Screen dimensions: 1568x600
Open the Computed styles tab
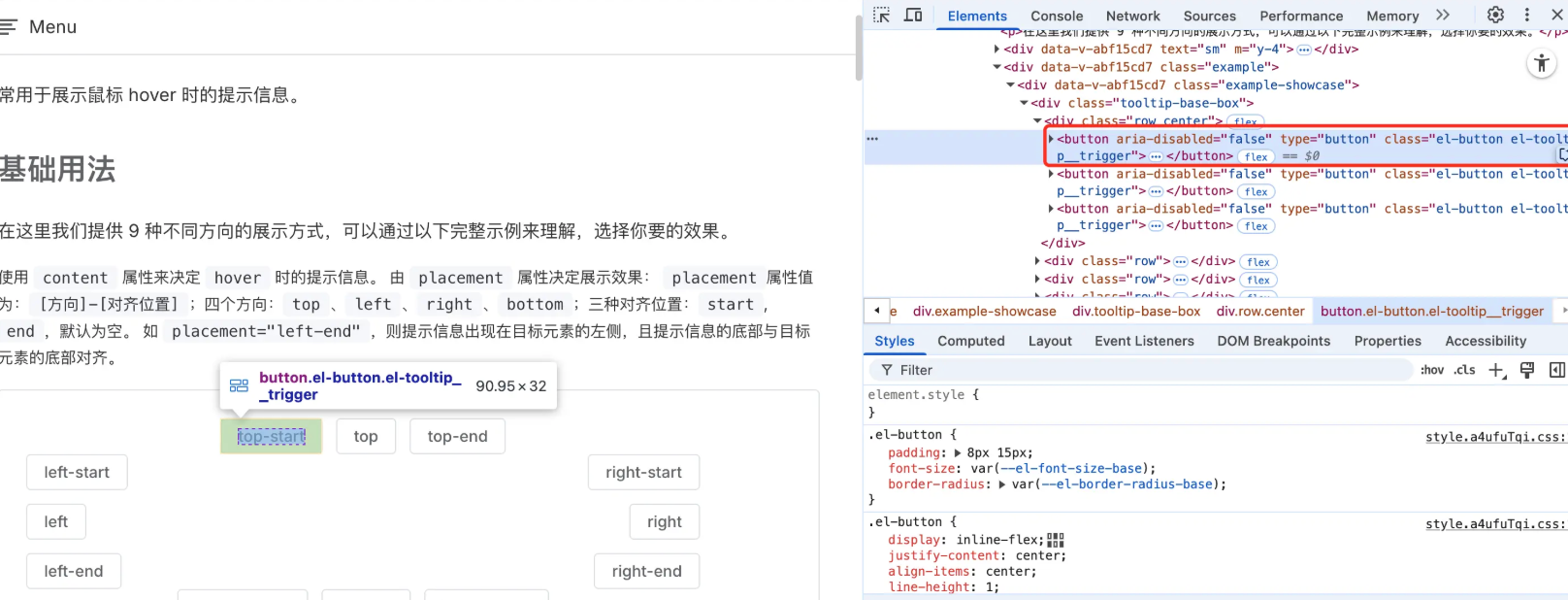click(970, 341)
